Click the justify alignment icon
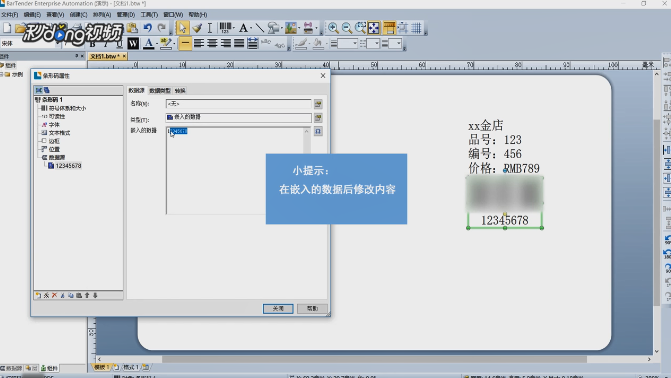 coord(239,43)
